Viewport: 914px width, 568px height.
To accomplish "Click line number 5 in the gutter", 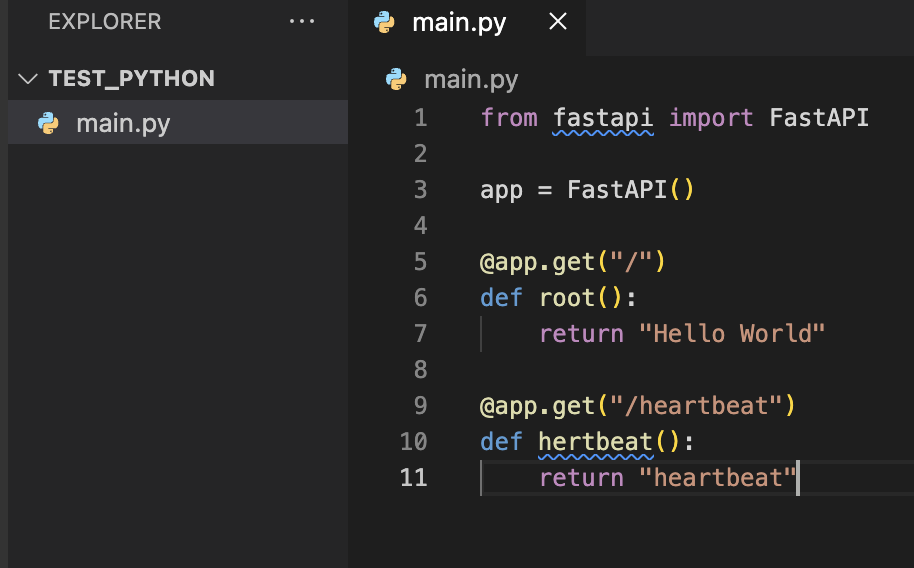I will 421,262.
